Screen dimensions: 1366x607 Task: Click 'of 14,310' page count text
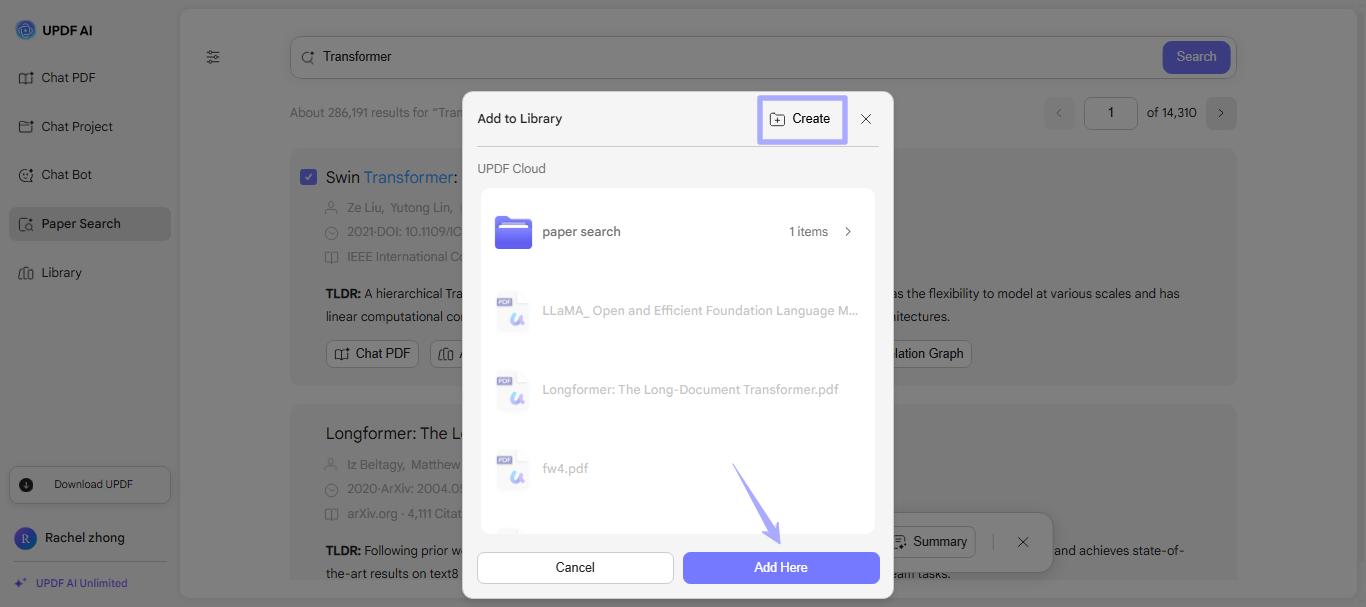[1171, 113]
